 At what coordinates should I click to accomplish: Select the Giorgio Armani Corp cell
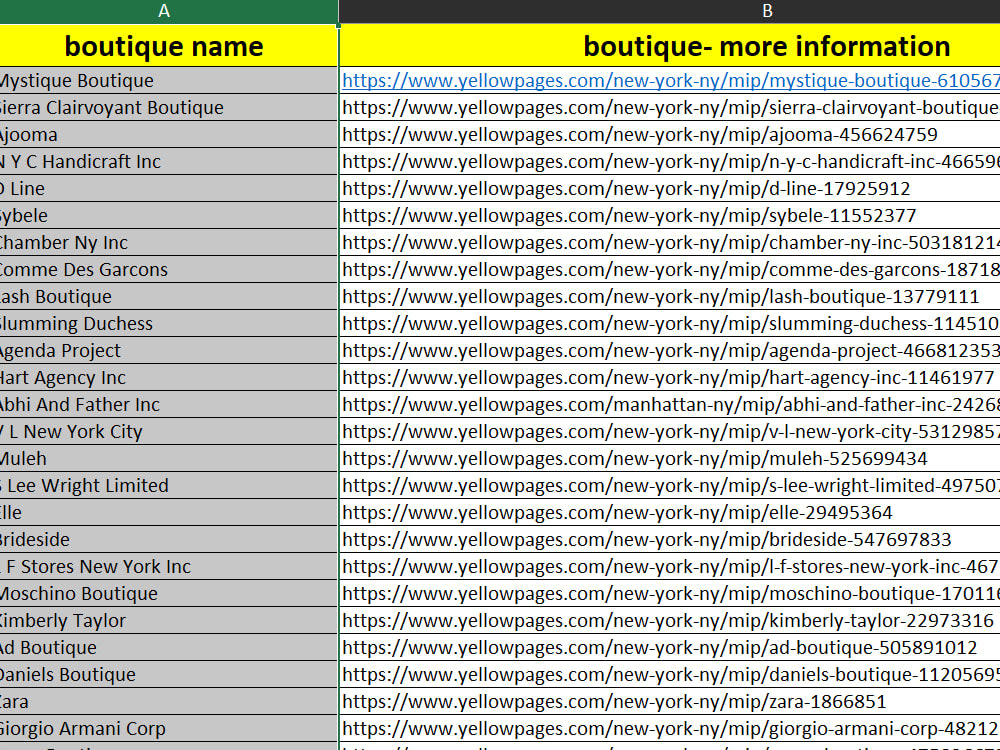168,728
